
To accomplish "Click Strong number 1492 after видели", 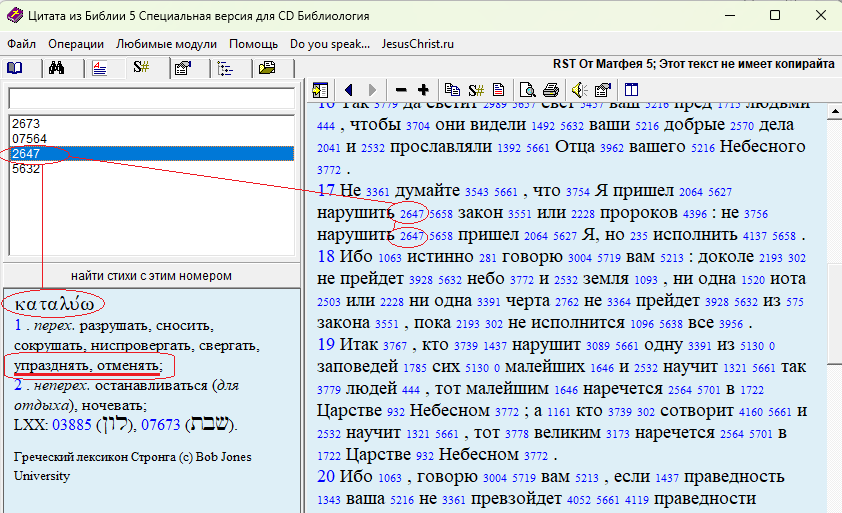I will 543,126.
